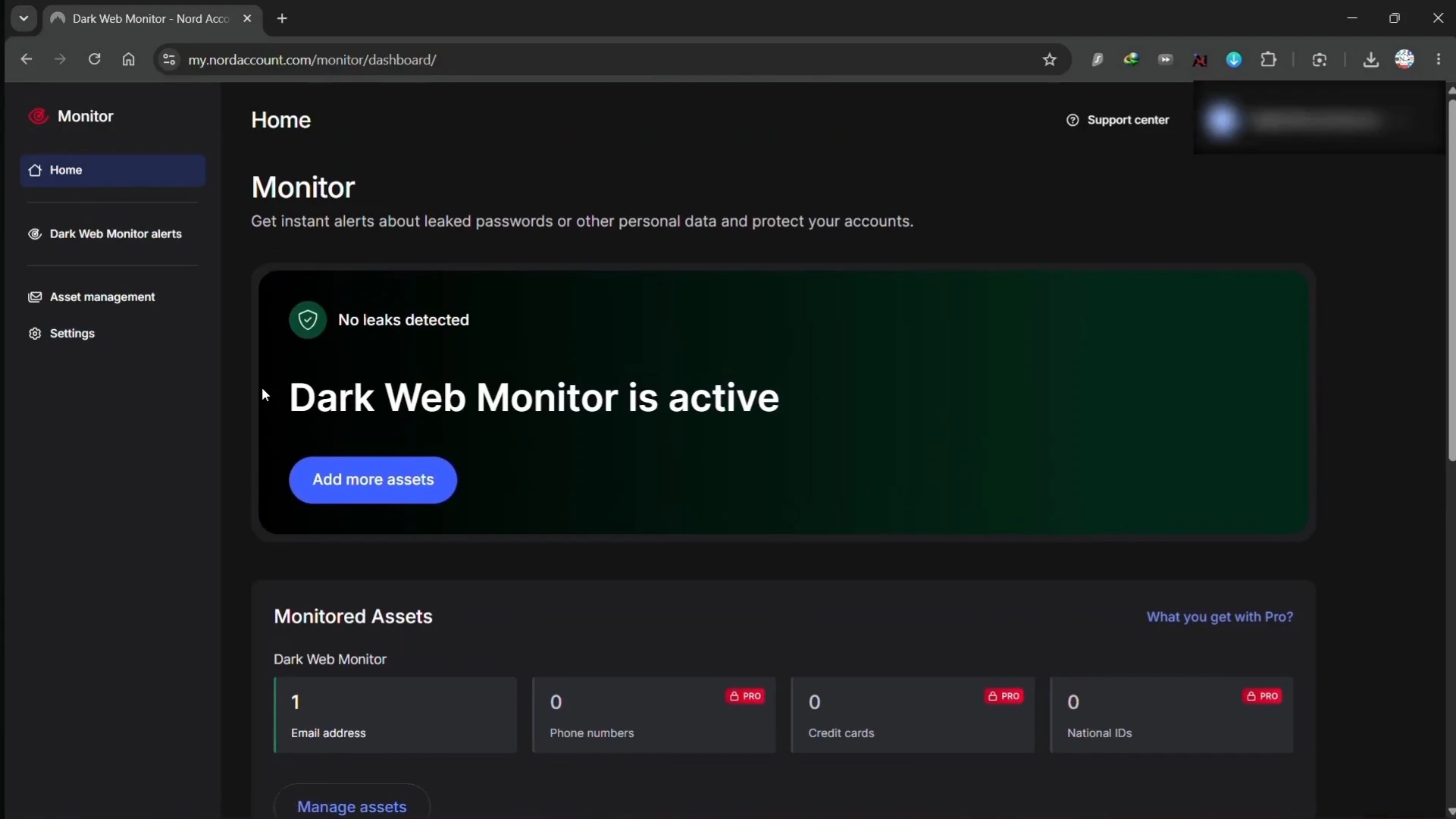Open the Support center link

point(1118,120)
